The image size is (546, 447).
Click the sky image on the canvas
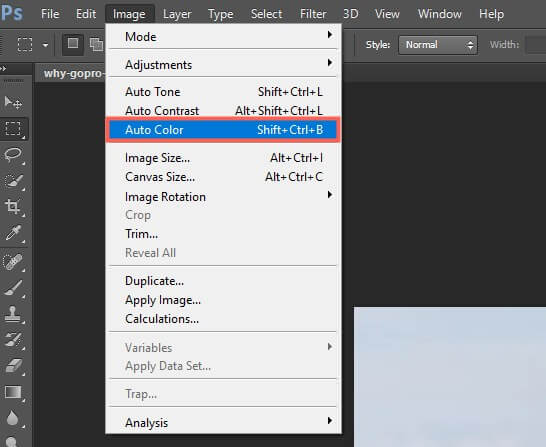[450, 377]
